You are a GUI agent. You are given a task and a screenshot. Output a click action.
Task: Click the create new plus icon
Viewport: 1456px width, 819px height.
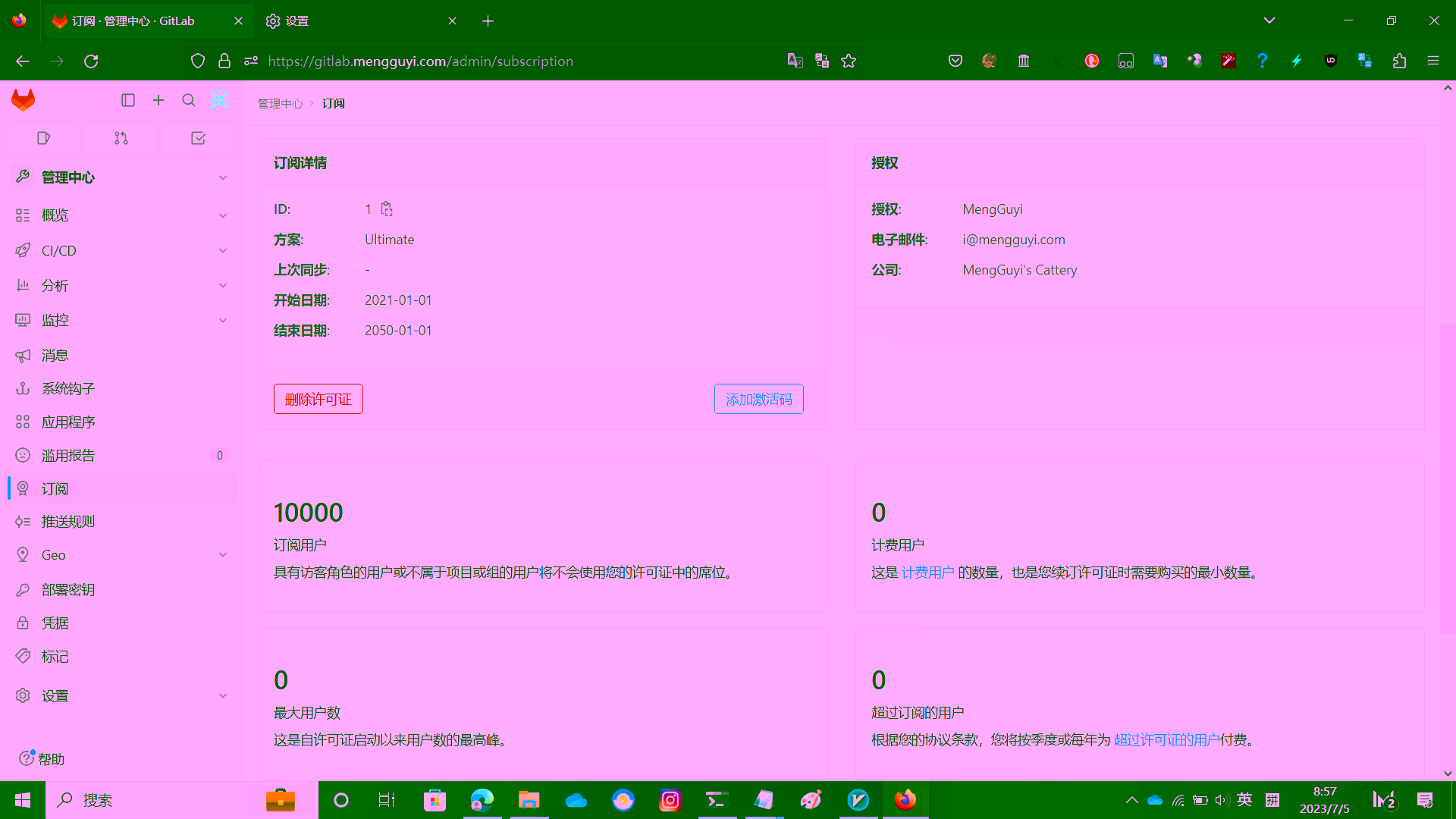coord(158,100)
